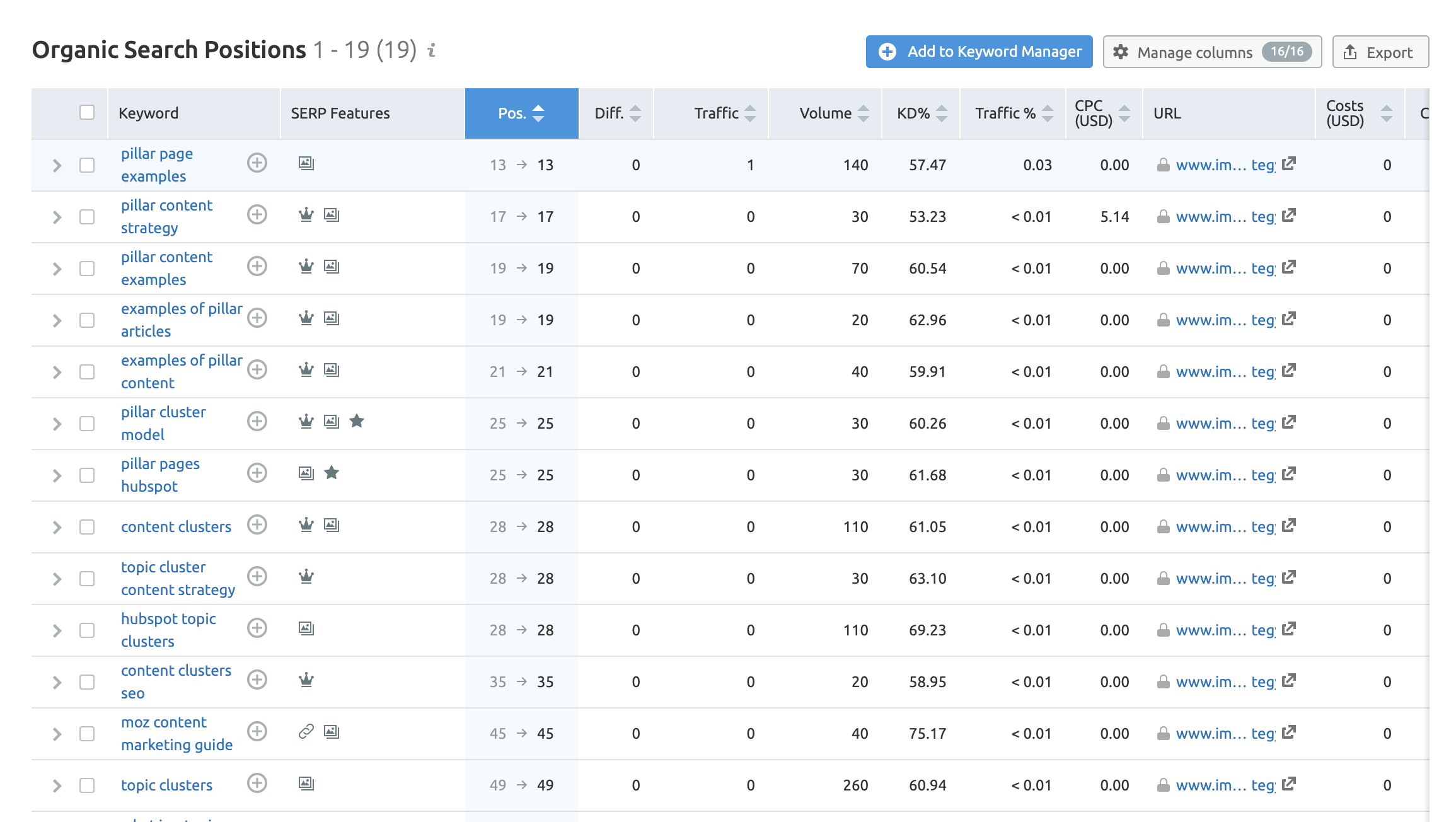Click link SERP icon in 'moz content marketing guide' row
The image size is (1456, 822).
(306, 731)
